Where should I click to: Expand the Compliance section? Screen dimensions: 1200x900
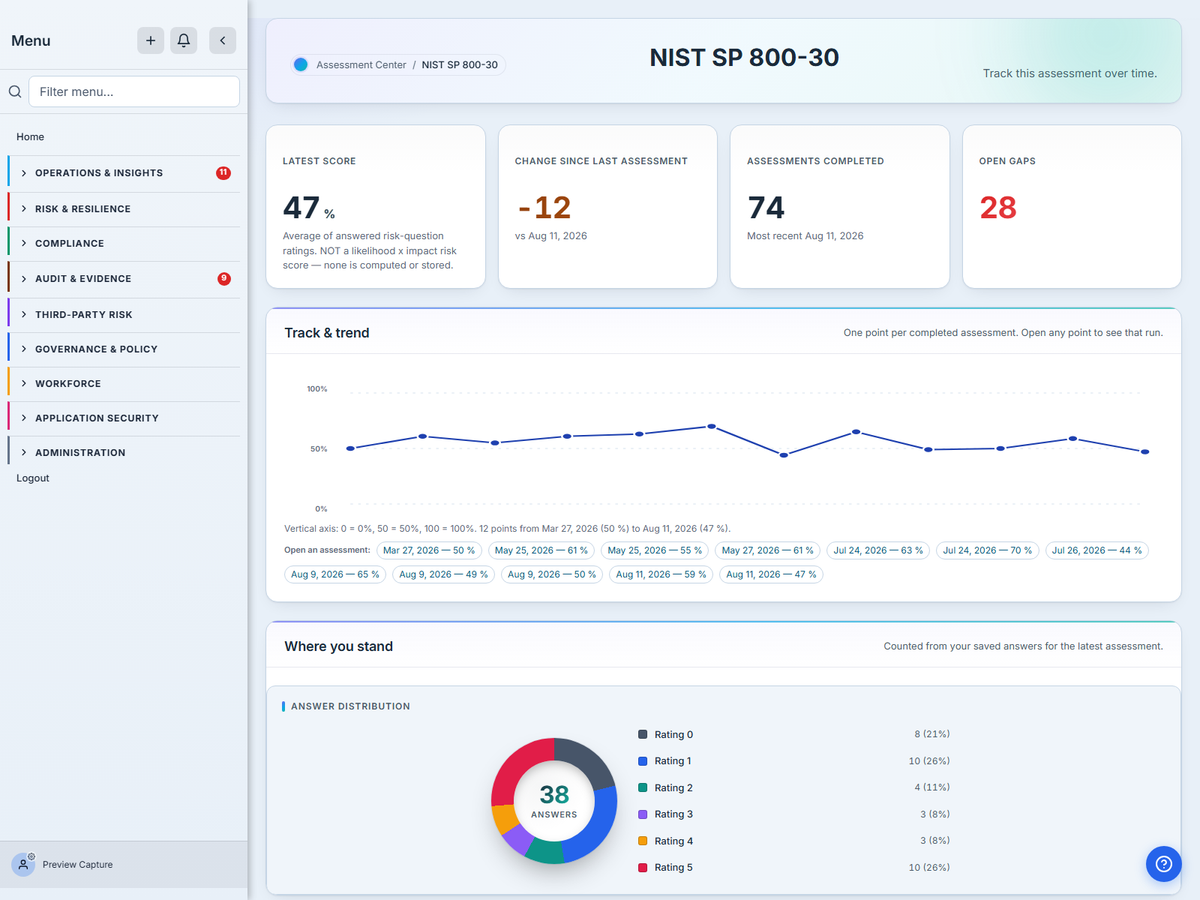coord(124,243)
